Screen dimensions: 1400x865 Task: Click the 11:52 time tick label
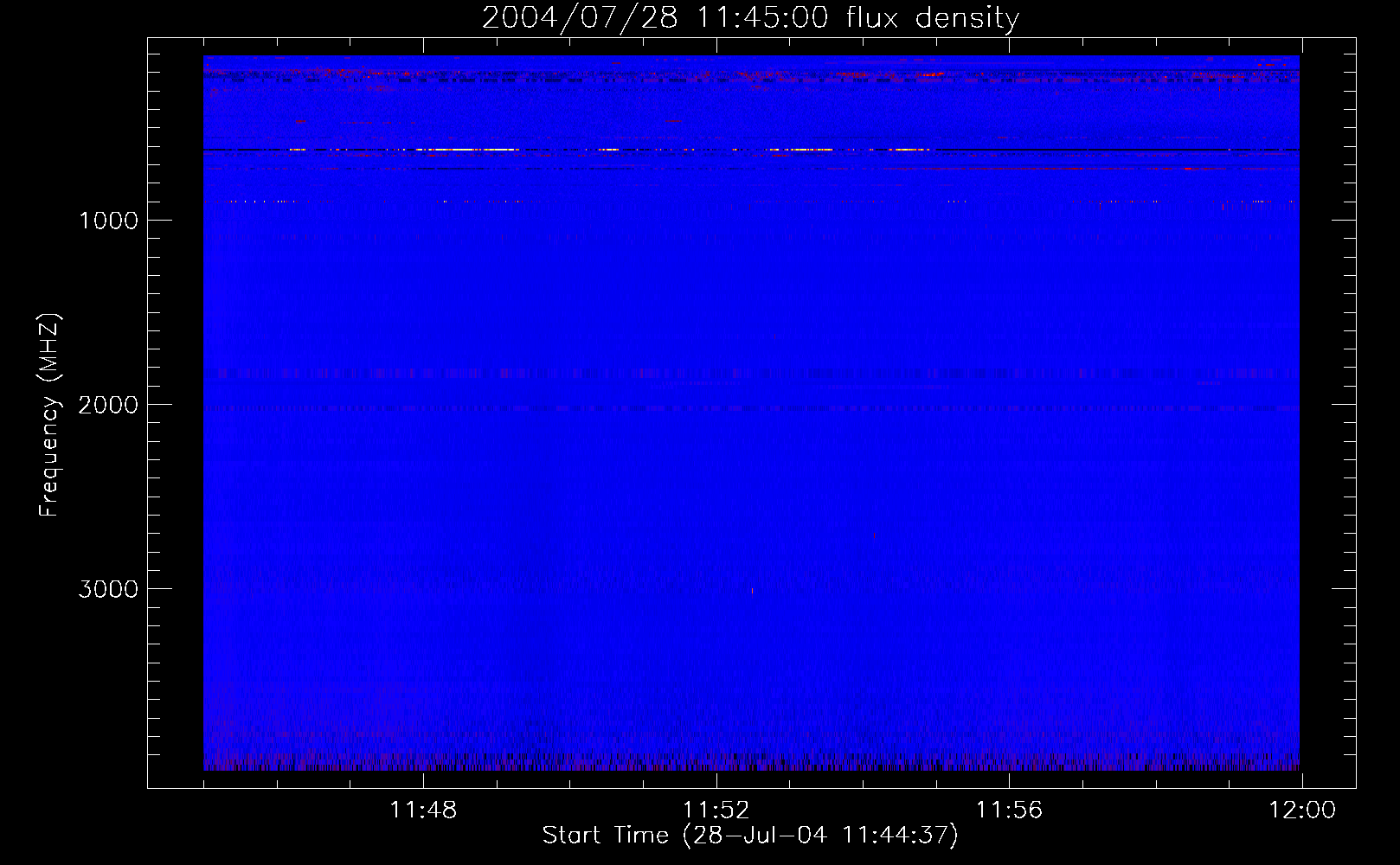(716, 811)
